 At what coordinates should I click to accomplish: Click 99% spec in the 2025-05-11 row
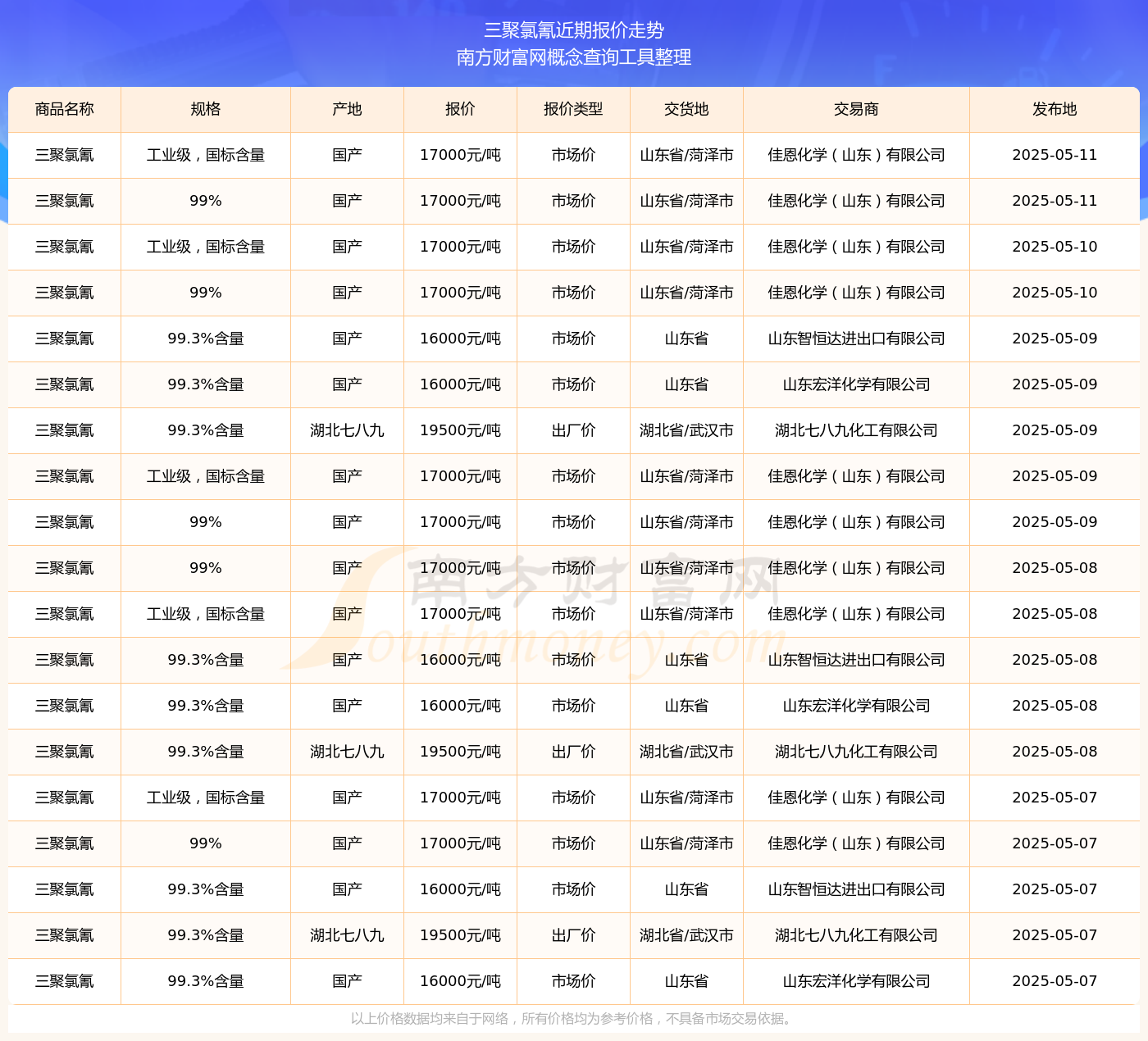tap(206, 201)
